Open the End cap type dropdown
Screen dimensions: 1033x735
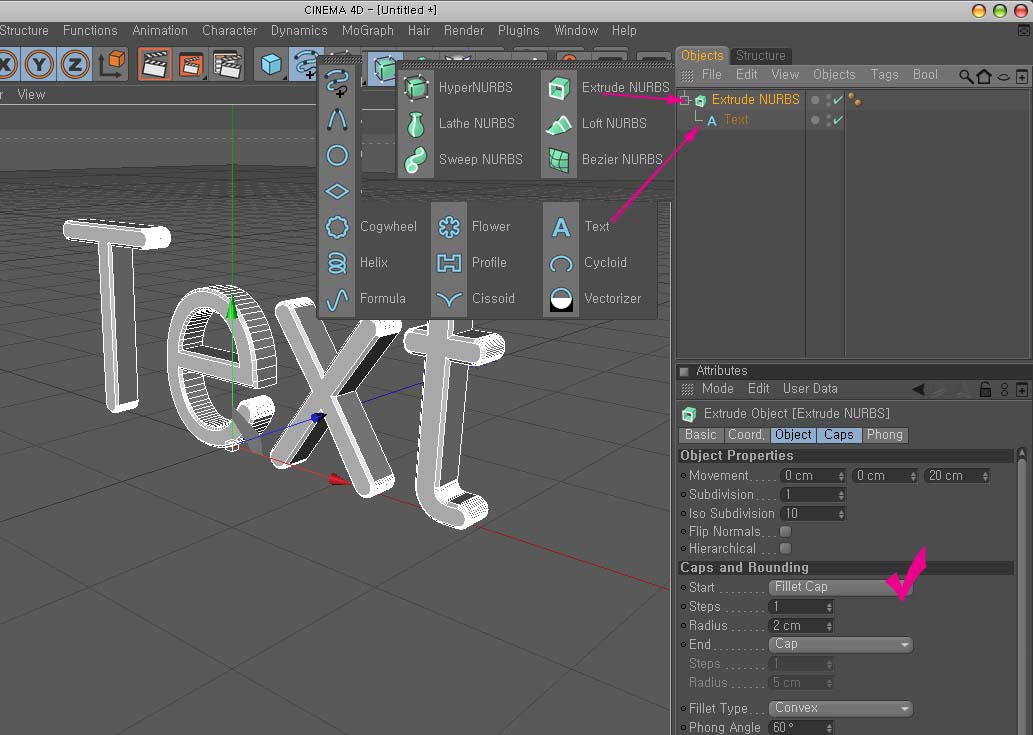click(841, 645)
